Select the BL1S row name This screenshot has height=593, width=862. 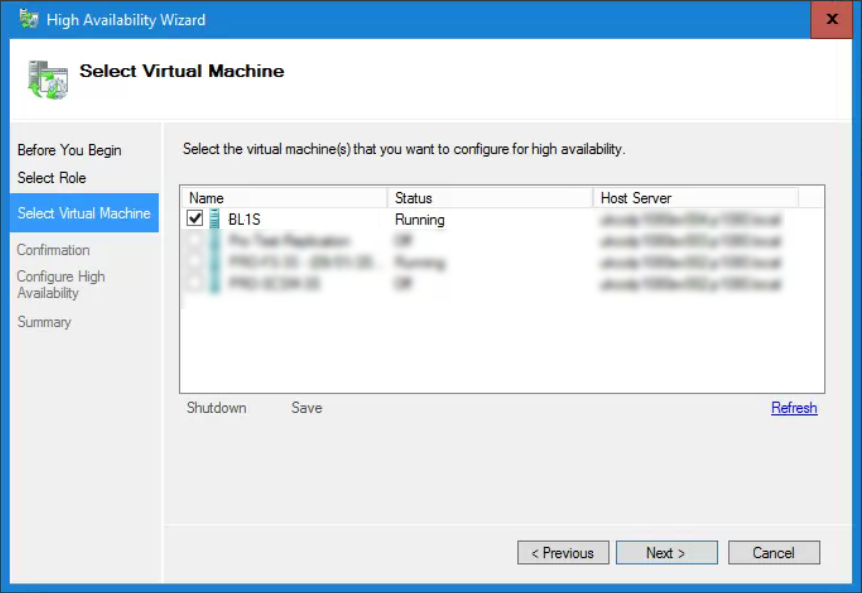tap(245, 219)
